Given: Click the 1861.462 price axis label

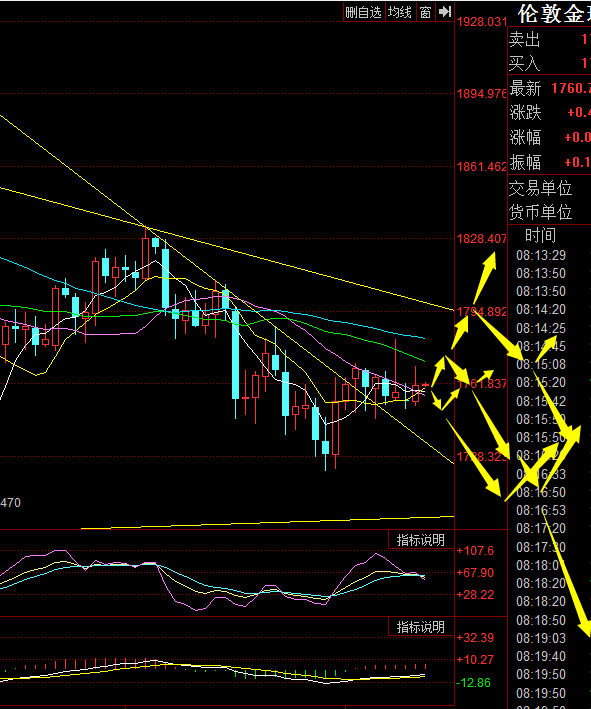Looking at the screenshot, I should point(482,167).
